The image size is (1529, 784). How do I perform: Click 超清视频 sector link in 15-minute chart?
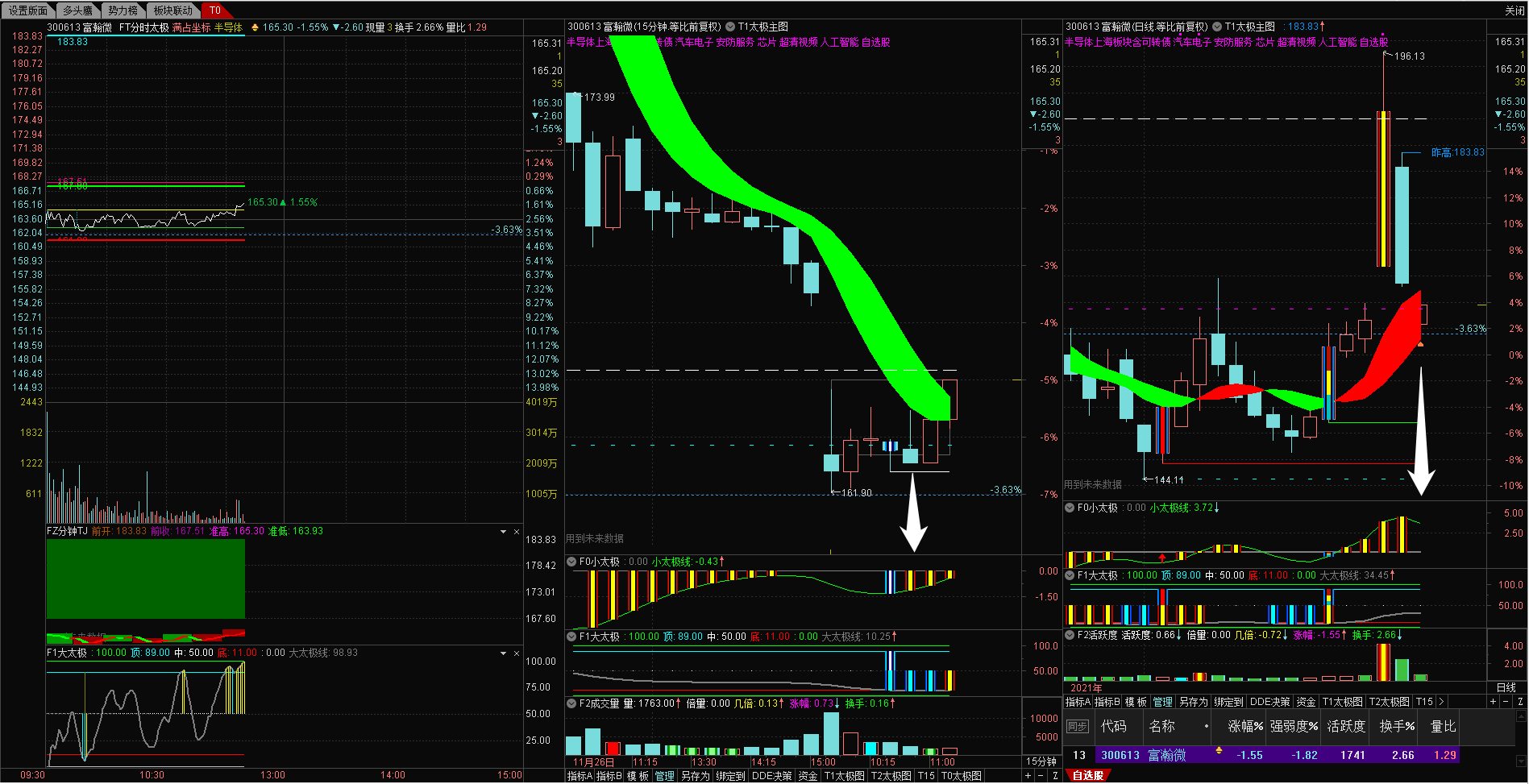pos(798,42)
